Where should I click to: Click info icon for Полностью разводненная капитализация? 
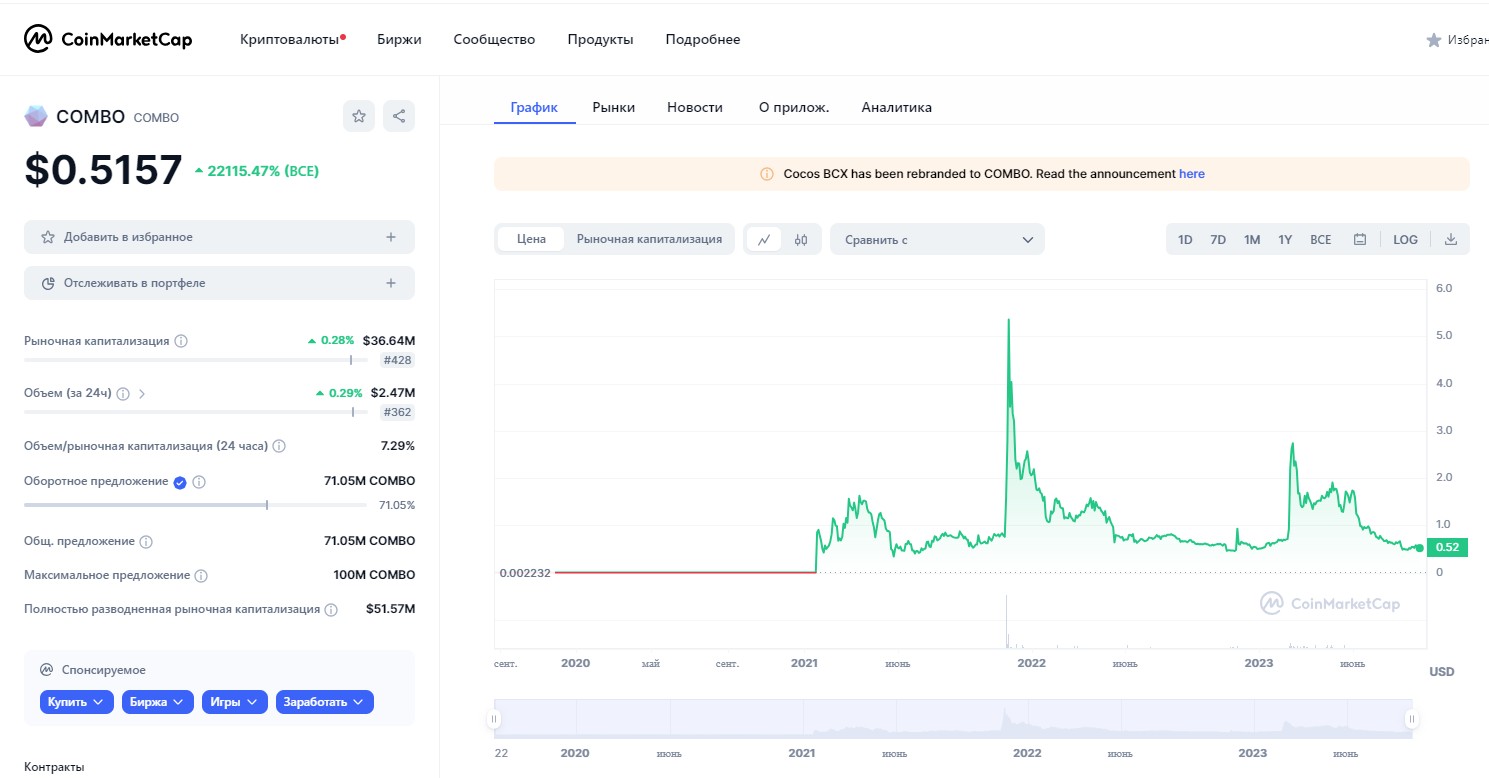(331, 609)
